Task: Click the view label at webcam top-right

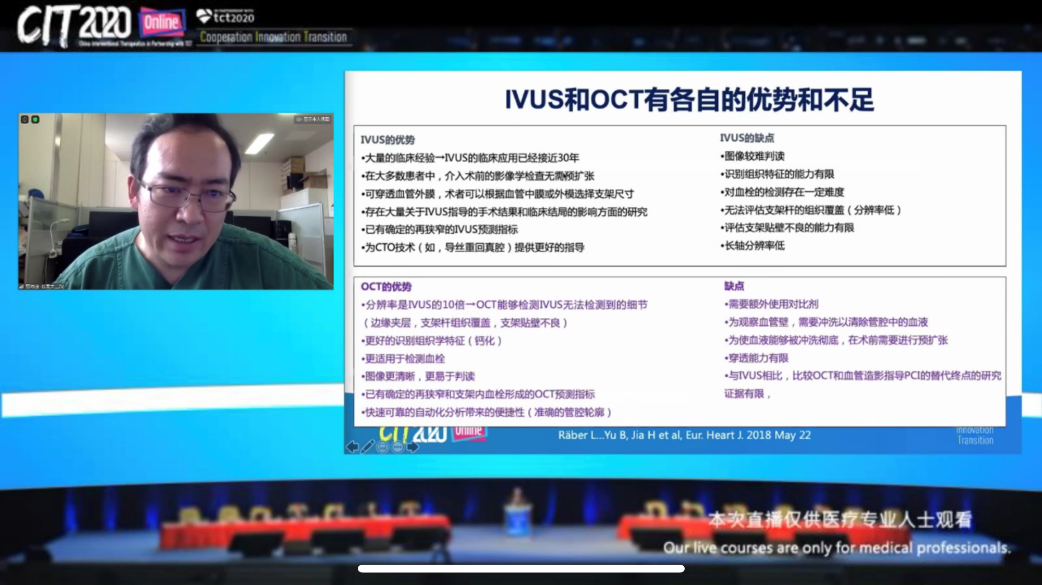Action: (x=312, y=120)
